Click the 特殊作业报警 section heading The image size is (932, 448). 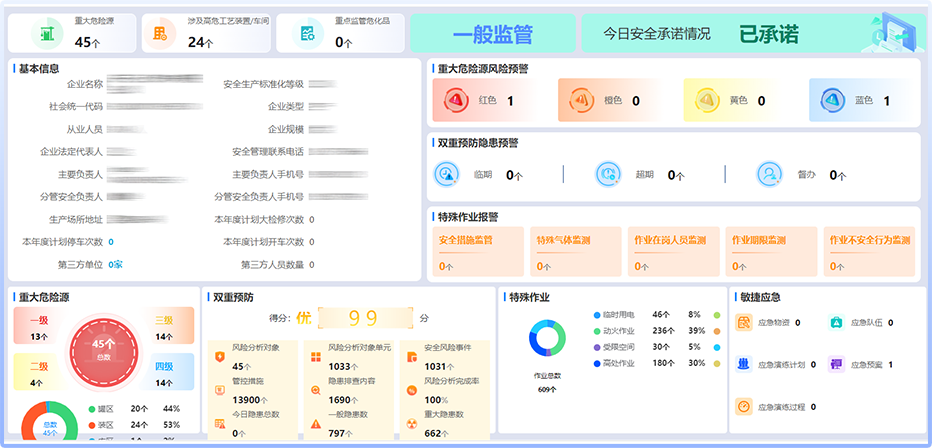click(x=468, y=217)
